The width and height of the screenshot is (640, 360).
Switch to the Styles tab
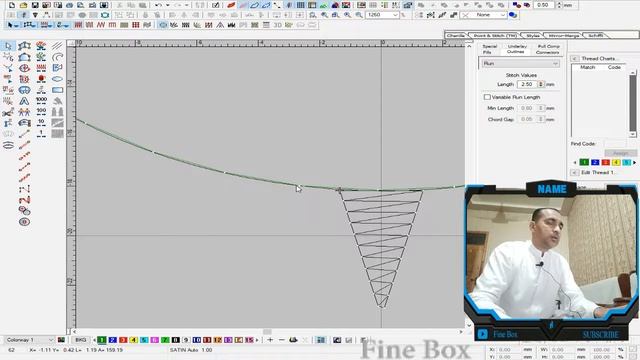click(533, 36)
